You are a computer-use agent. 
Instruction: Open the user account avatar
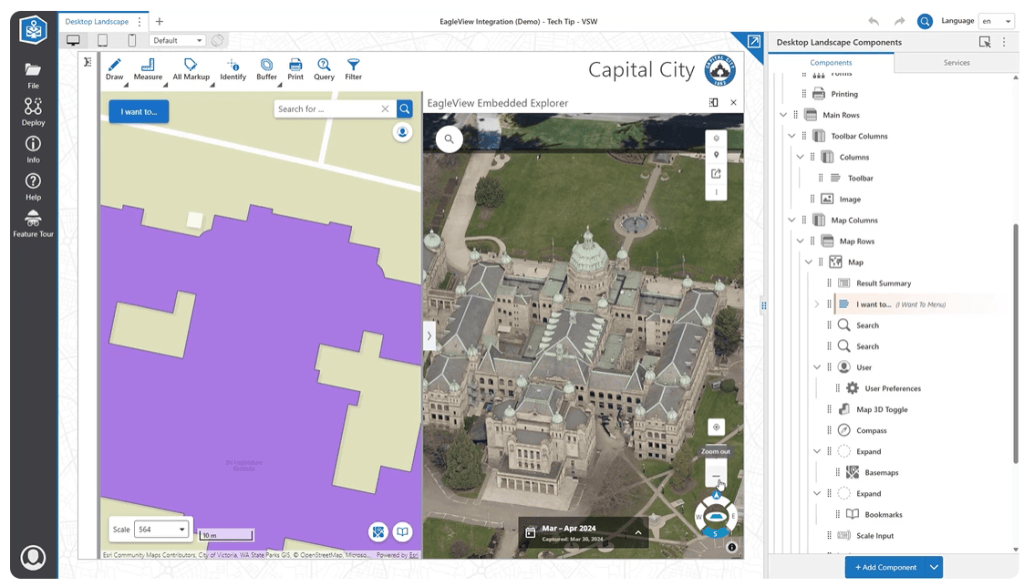tap(33, 558)
